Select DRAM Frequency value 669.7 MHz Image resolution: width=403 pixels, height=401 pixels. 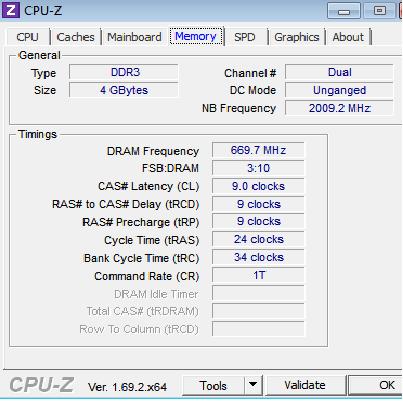tap(258, 150)
